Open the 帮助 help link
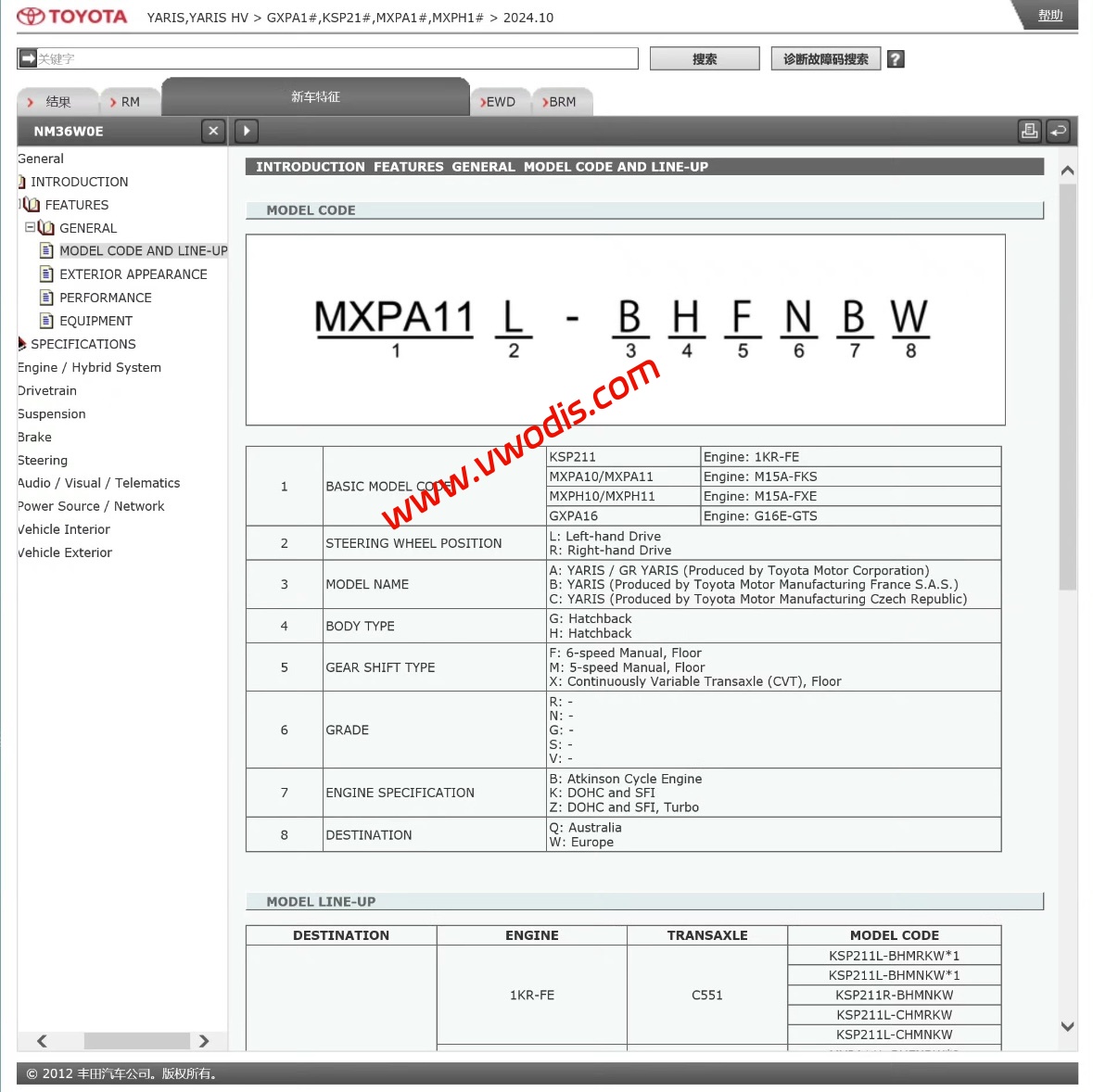 [1049, 16]
